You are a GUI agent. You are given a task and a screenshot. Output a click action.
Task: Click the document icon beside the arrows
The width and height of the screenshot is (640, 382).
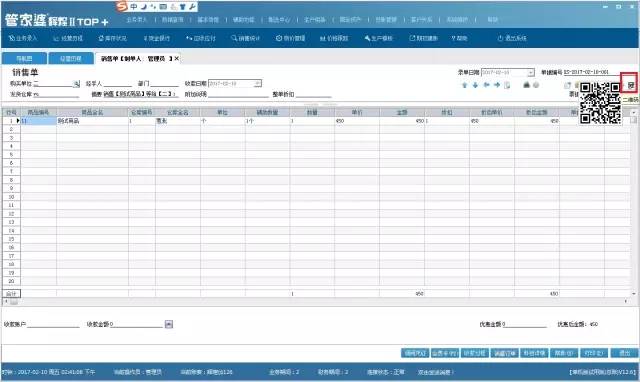[x=507, y=85]
